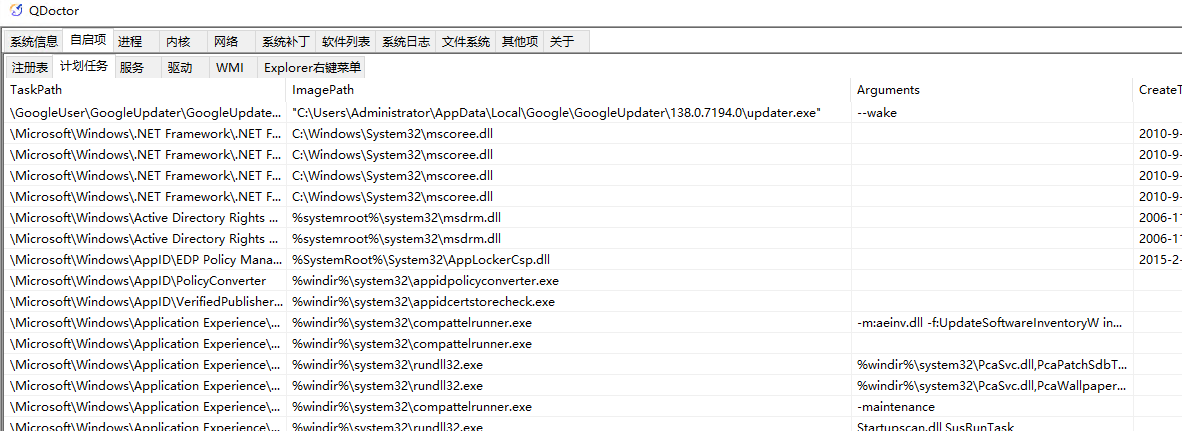
Task: Click the -m:aeinv.dll arguments cell
Action: [992, 323]
